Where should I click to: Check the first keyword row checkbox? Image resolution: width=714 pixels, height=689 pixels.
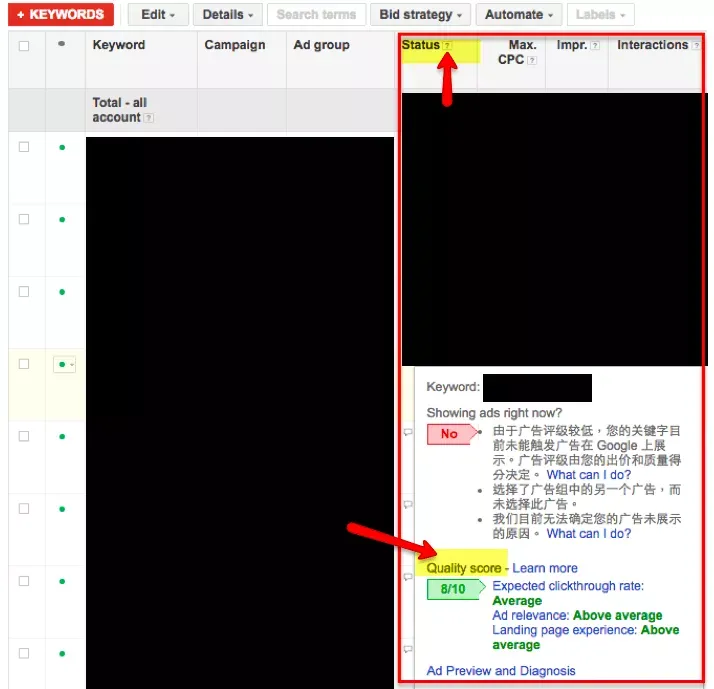pos(24,147)
